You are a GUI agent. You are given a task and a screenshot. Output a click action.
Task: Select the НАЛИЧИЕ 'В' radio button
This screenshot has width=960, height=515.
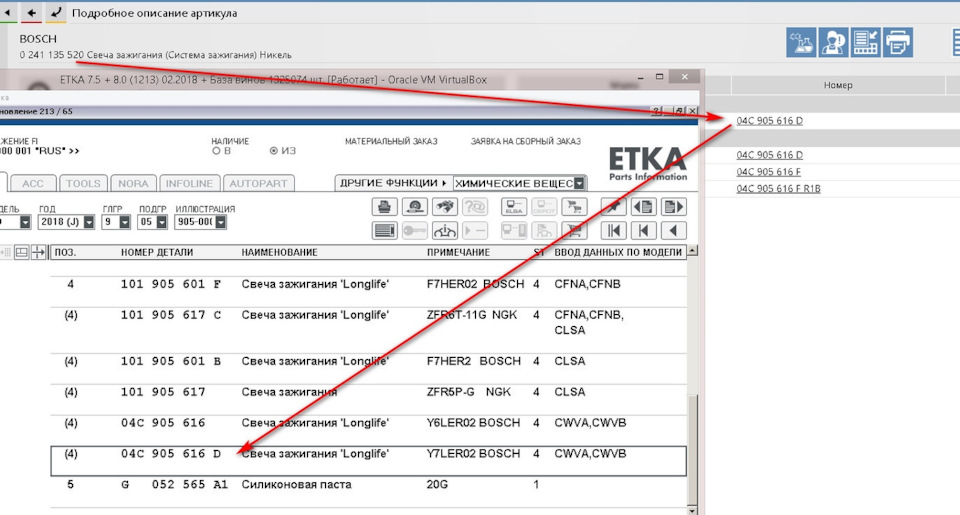click(x=216, y=151)
